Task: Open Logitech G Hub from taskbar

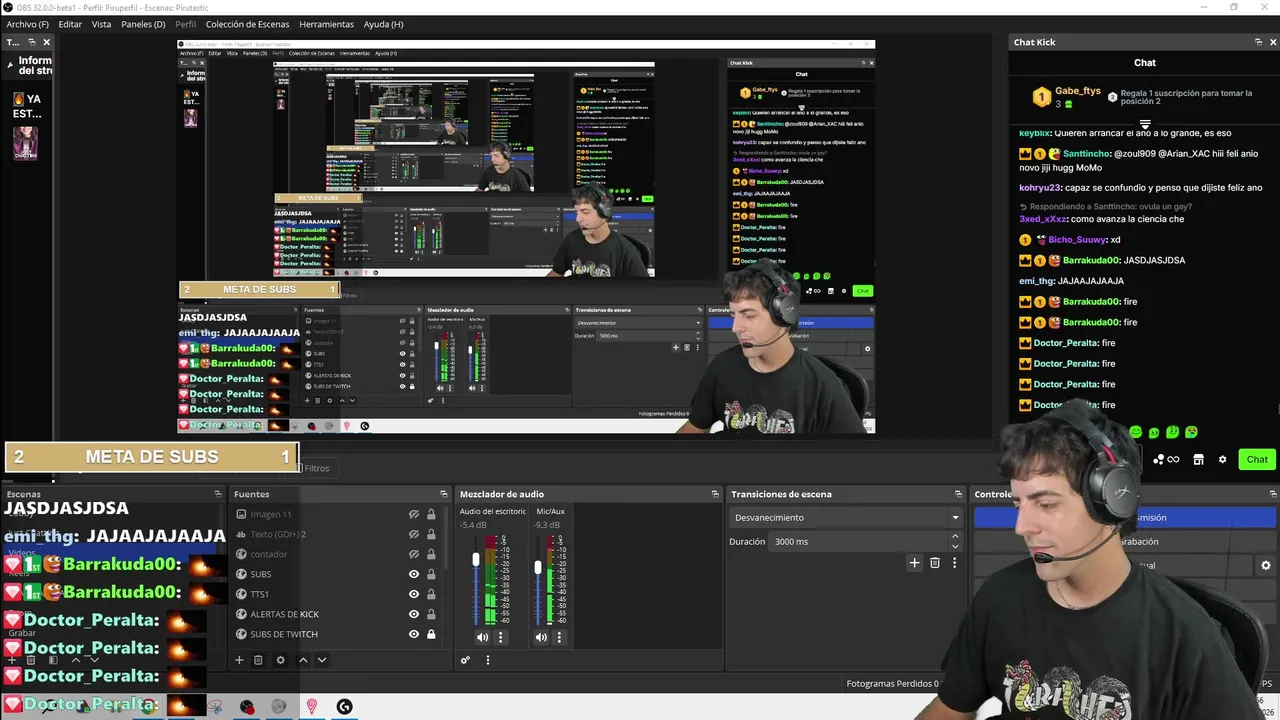Action: click(345, 706)
